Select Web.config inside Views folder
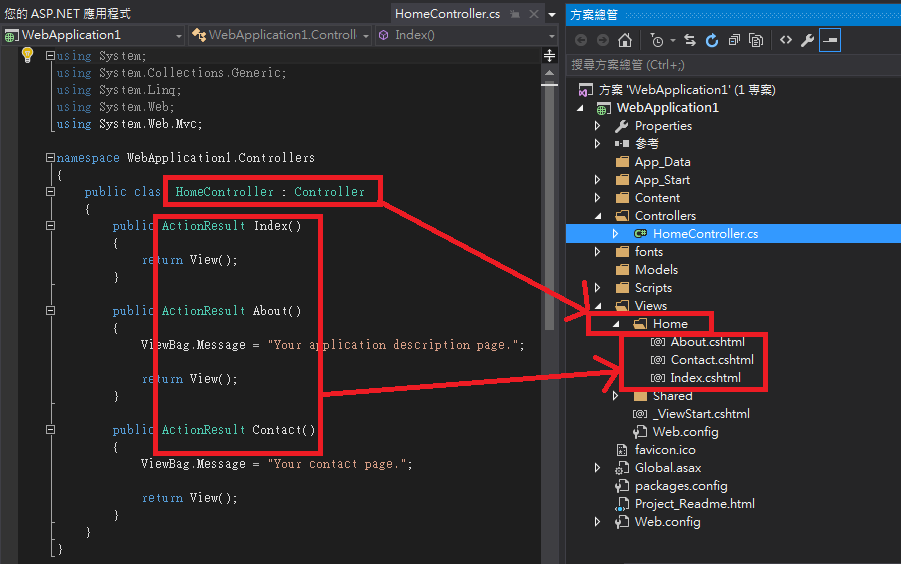Screen dimensions: 901x564 [x=686, y=432]
